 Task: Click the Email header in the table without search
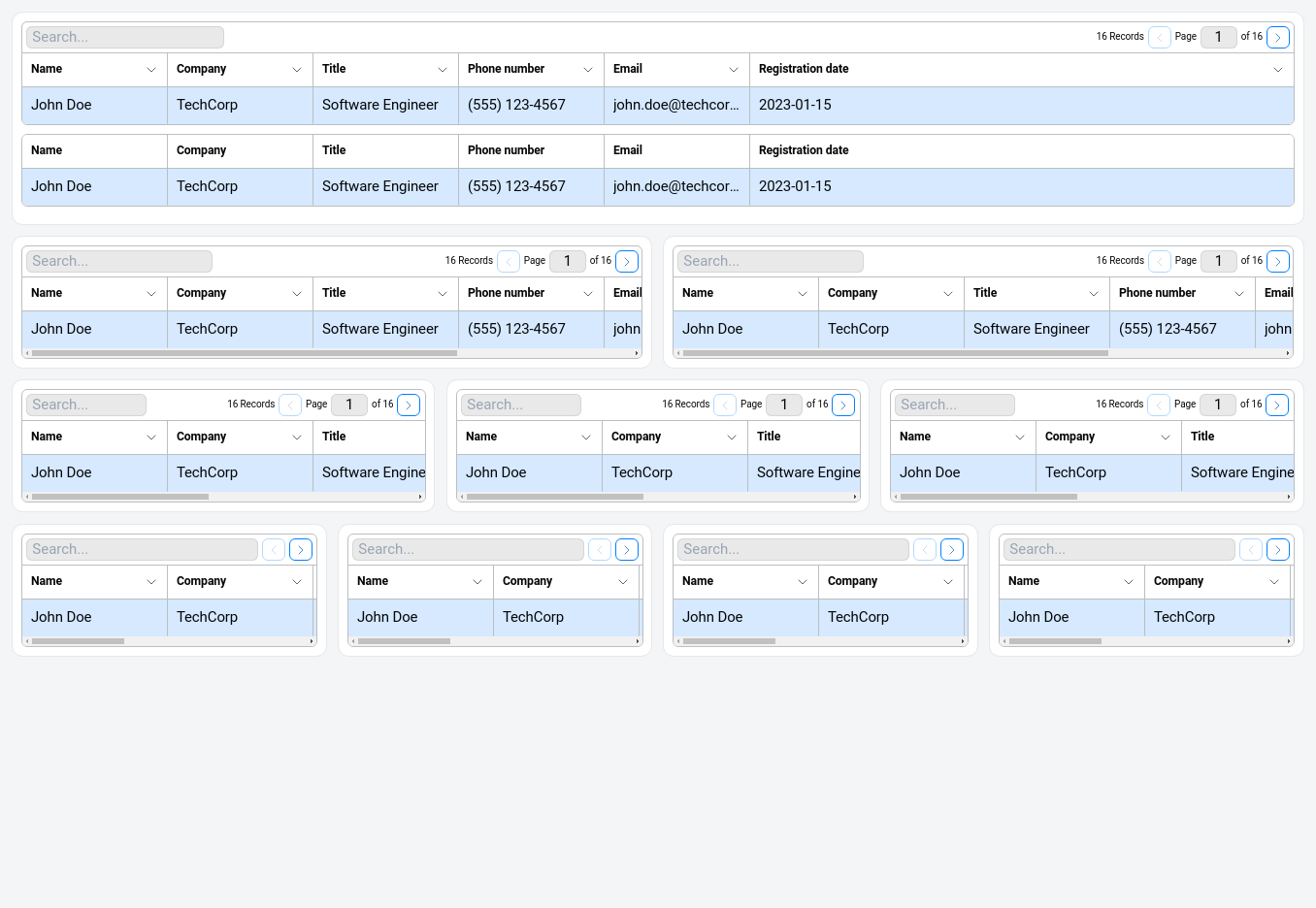tap(628, 150)
